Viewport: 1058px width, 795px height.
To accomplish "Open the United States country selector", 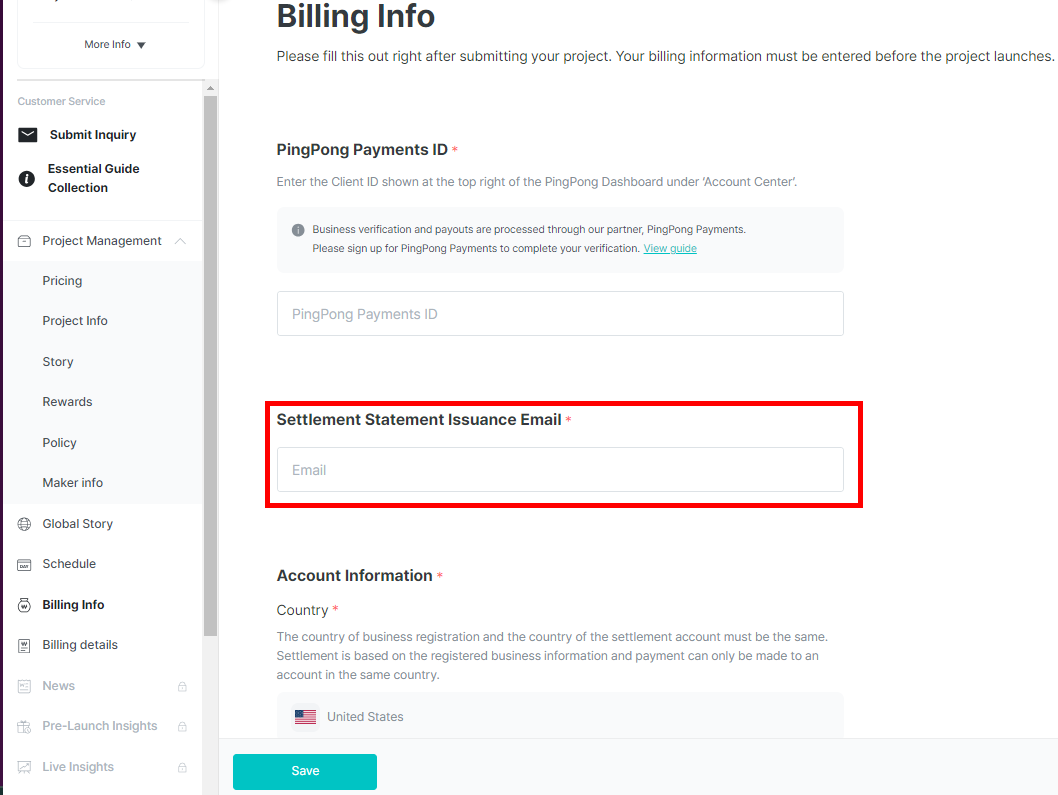I will coord(560,717).
